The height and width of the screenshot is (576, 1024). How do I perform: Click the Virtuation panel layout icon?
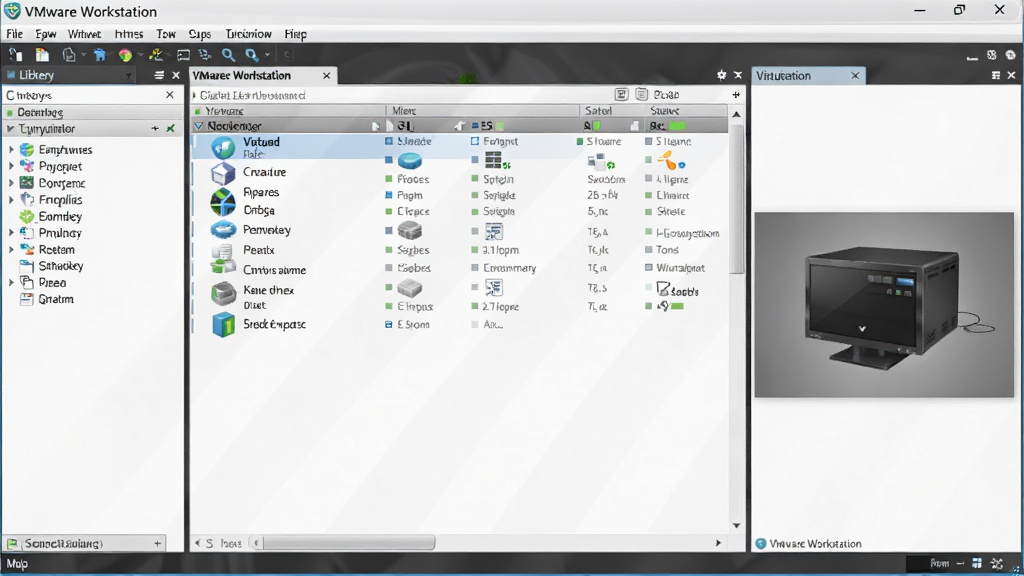point(996,76)
